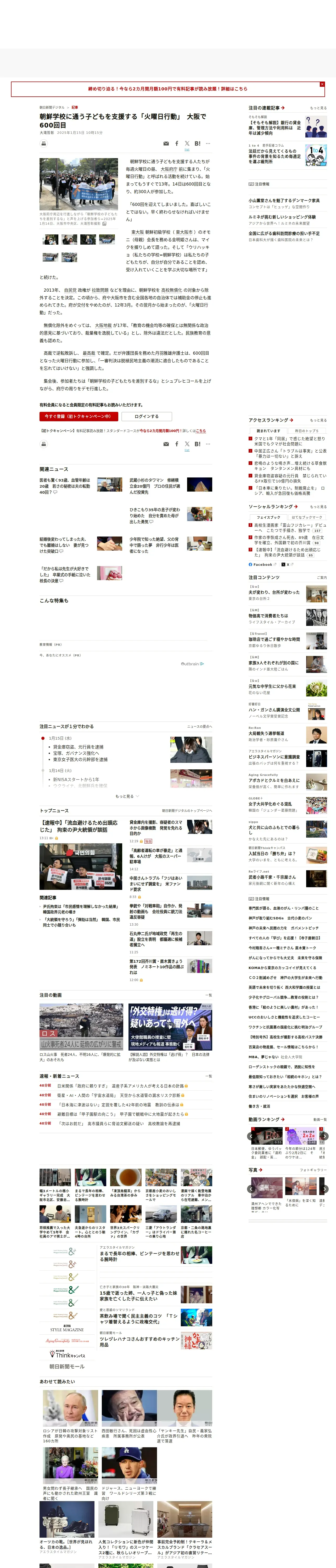Open 日米関係「政府に頼りすぎ」 breaking item
The height and width of the screenshot is (1568, 336).
click(121, 1086)
